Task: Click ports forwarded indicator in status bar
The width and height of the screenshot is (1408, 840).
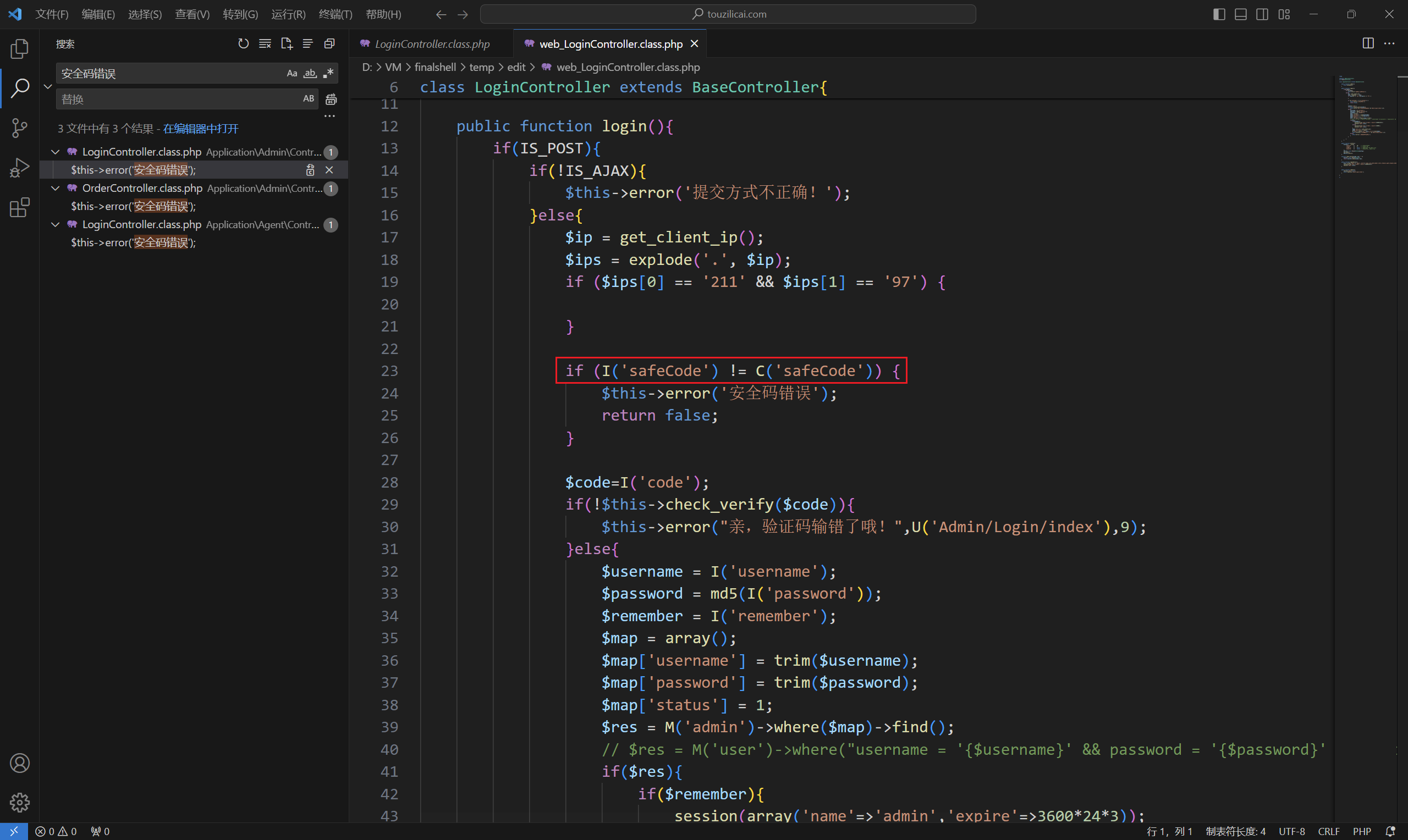Action: pyautogui.click(x=100, y=831)
